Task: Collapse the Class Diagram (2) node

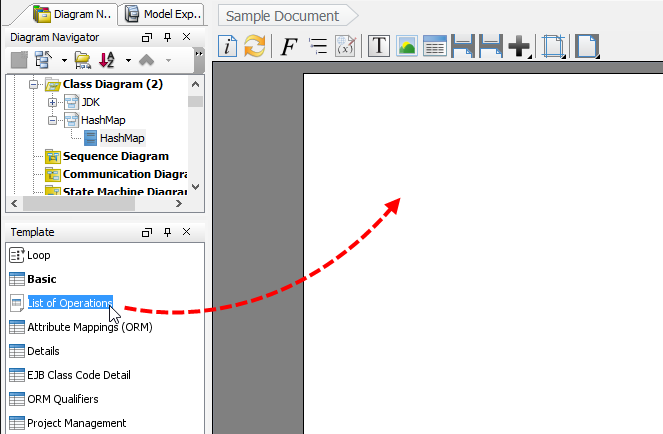Action: click(x=33, y=85)
